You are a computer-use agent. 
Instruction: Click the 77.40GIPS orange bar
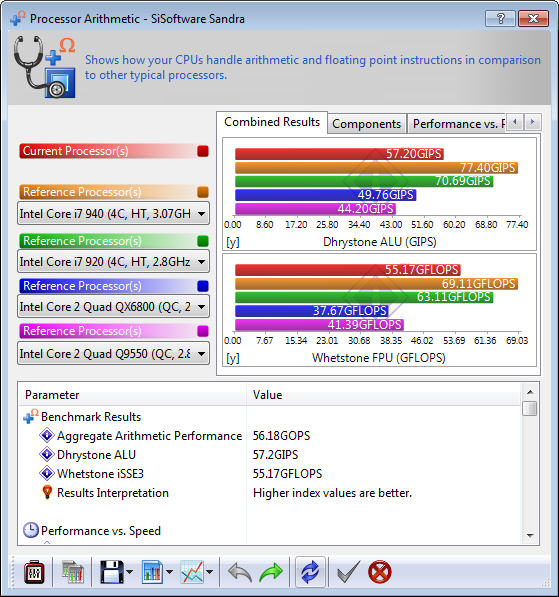(x=376, y=168)
